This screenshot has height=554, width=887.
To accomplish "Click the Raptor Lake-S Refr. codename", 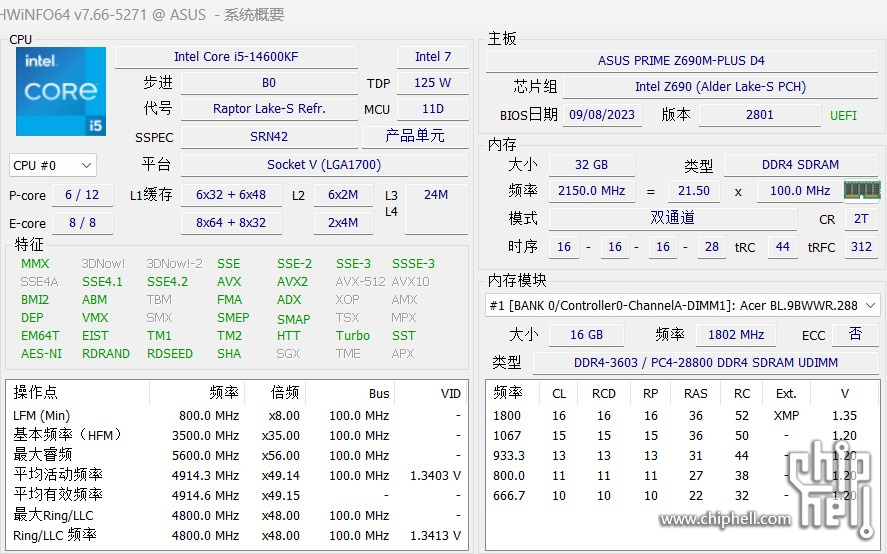I will [x=269, y=109].
